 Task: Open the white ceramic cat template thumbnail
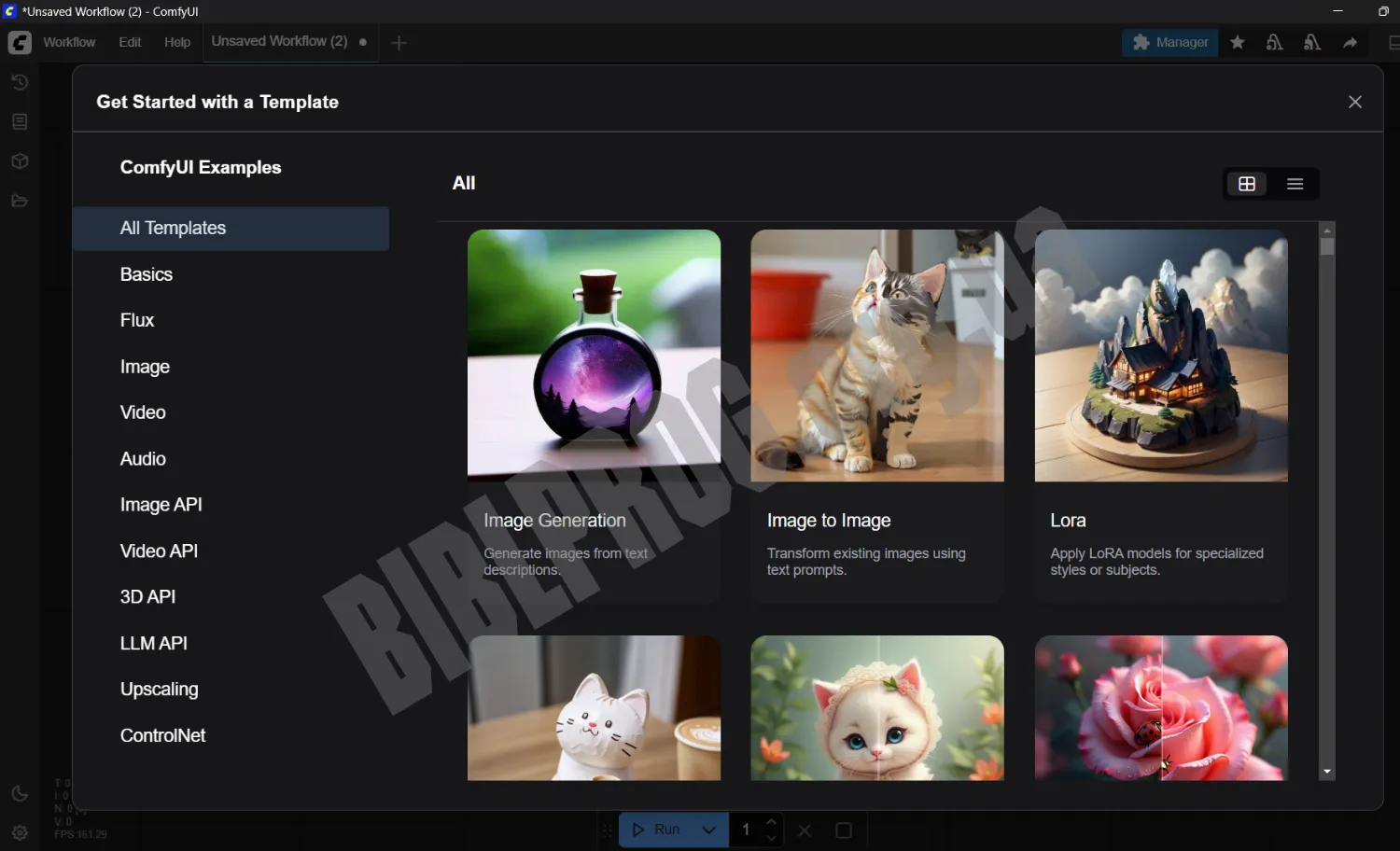click(594, 708)
